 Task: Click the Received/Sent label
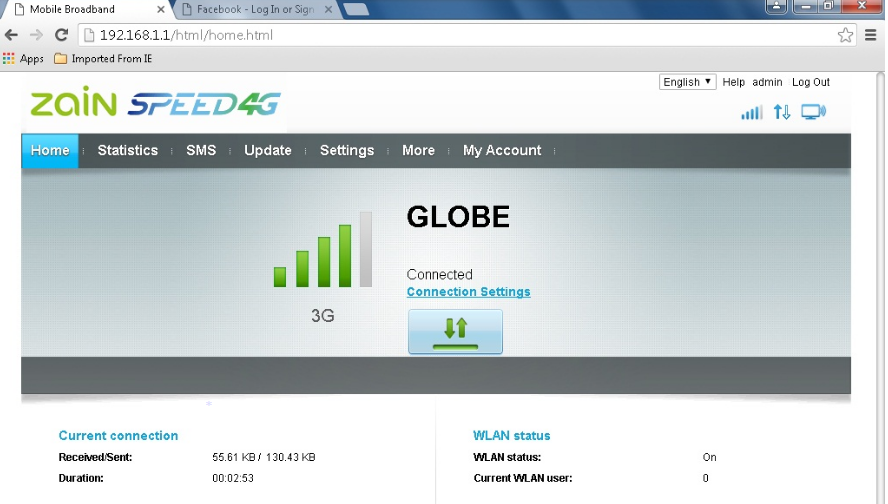coord(95,457)
